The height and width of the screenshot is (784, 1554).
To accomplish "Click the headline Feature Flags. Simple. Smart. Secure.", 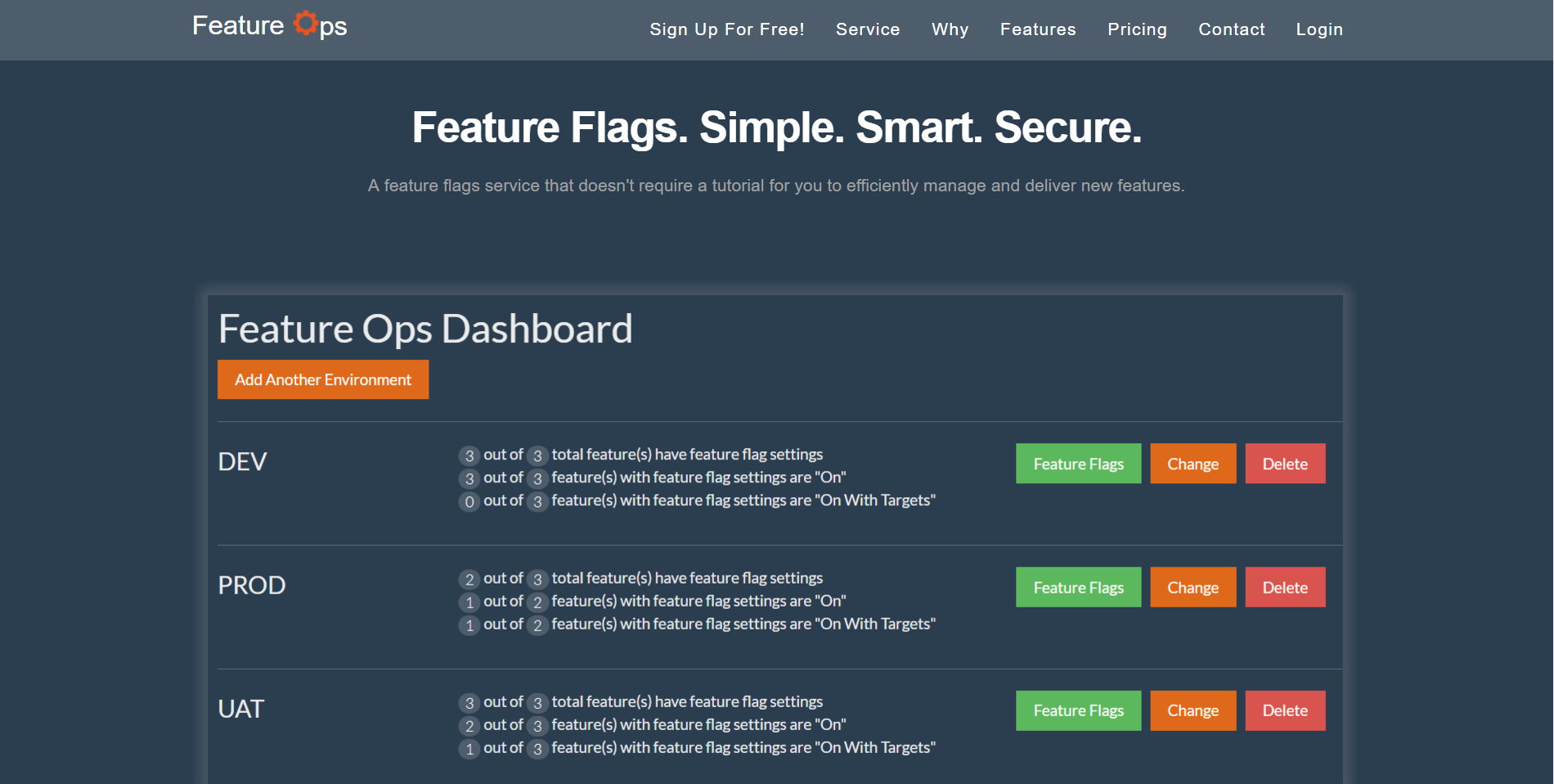I will pos(776,128).
